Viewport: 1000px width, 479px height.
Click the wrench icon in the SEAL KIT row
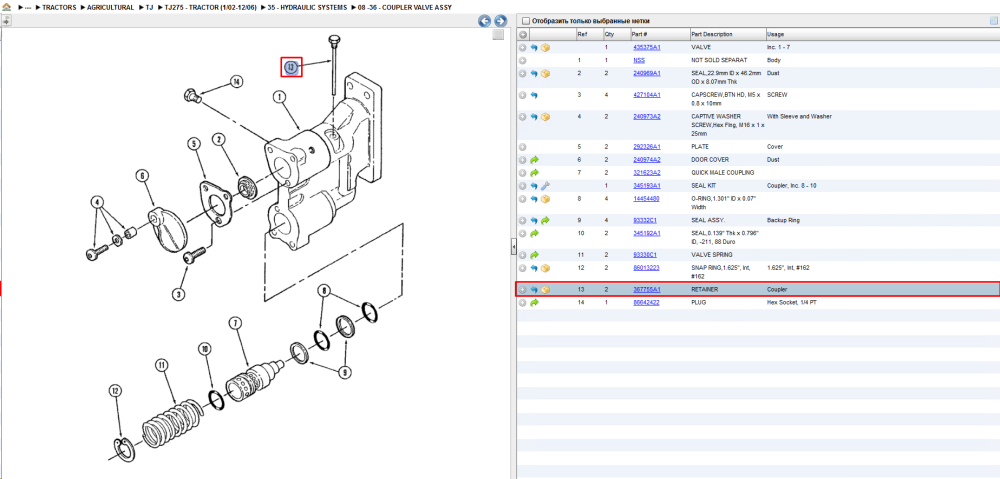(x=545, y=186)
